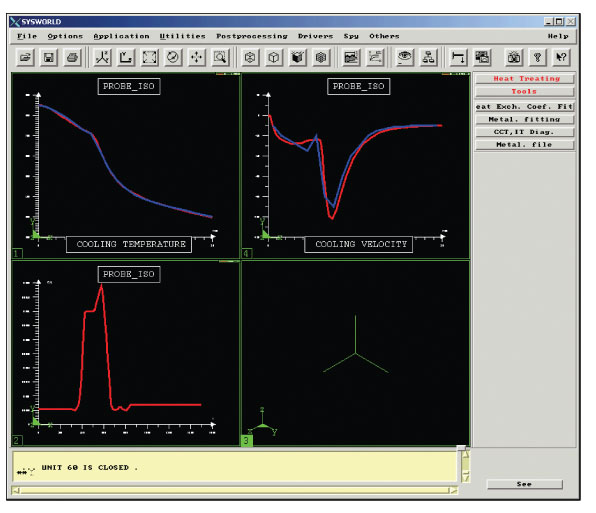The height and width of the screenshot is (513, 596).
Task: Open the Postprocessing menu
Action: tap(252, 36)
